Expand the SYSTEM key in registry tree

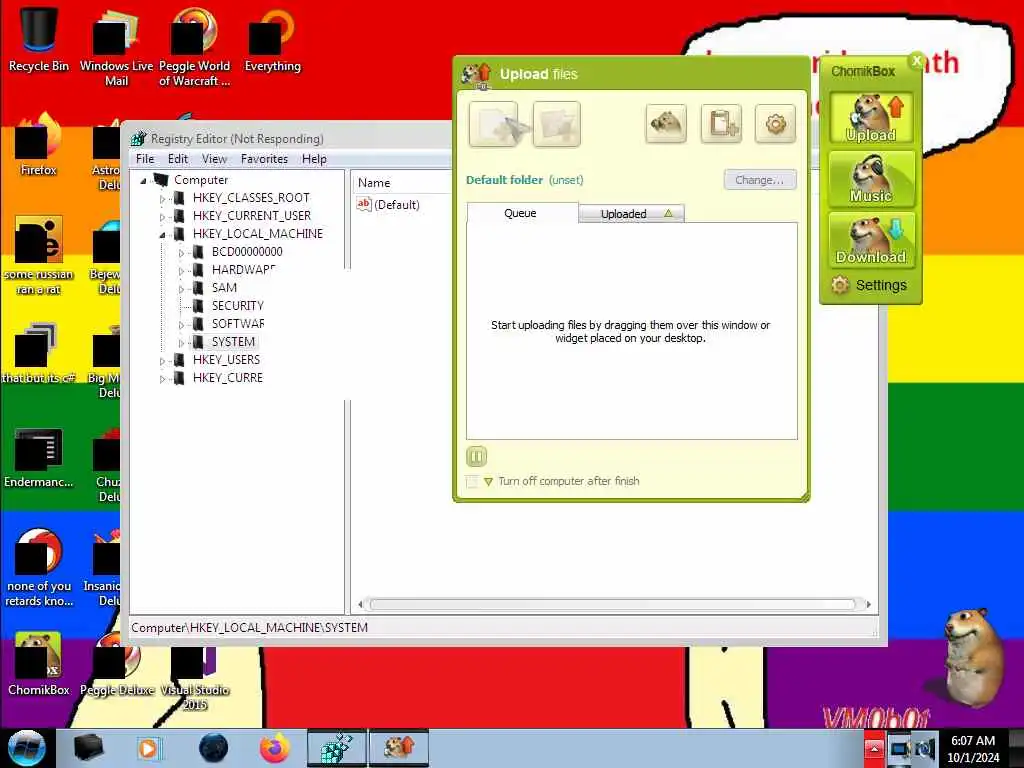coord(182,343)
